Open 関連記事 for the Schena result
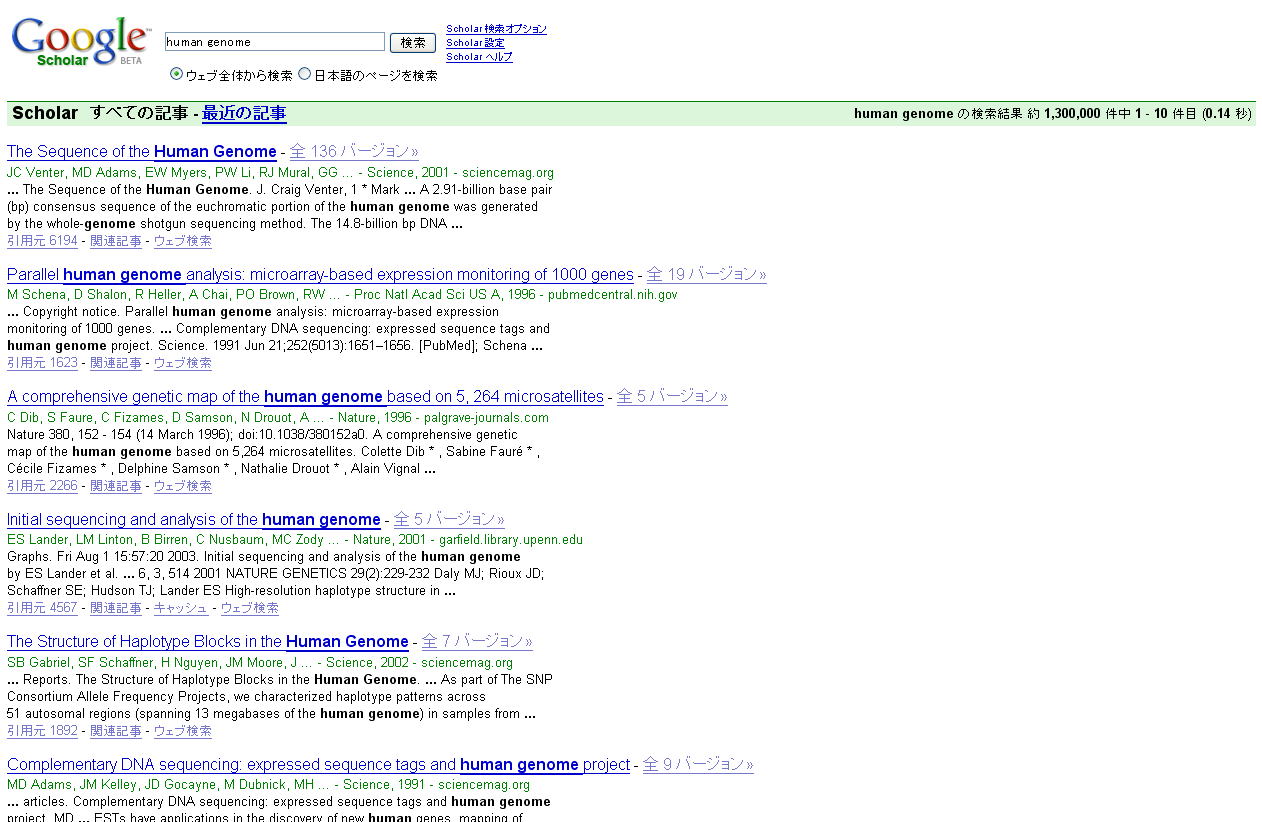This screenshot has height=822, width=1262. pyautogui.click(x=116, y=363)
